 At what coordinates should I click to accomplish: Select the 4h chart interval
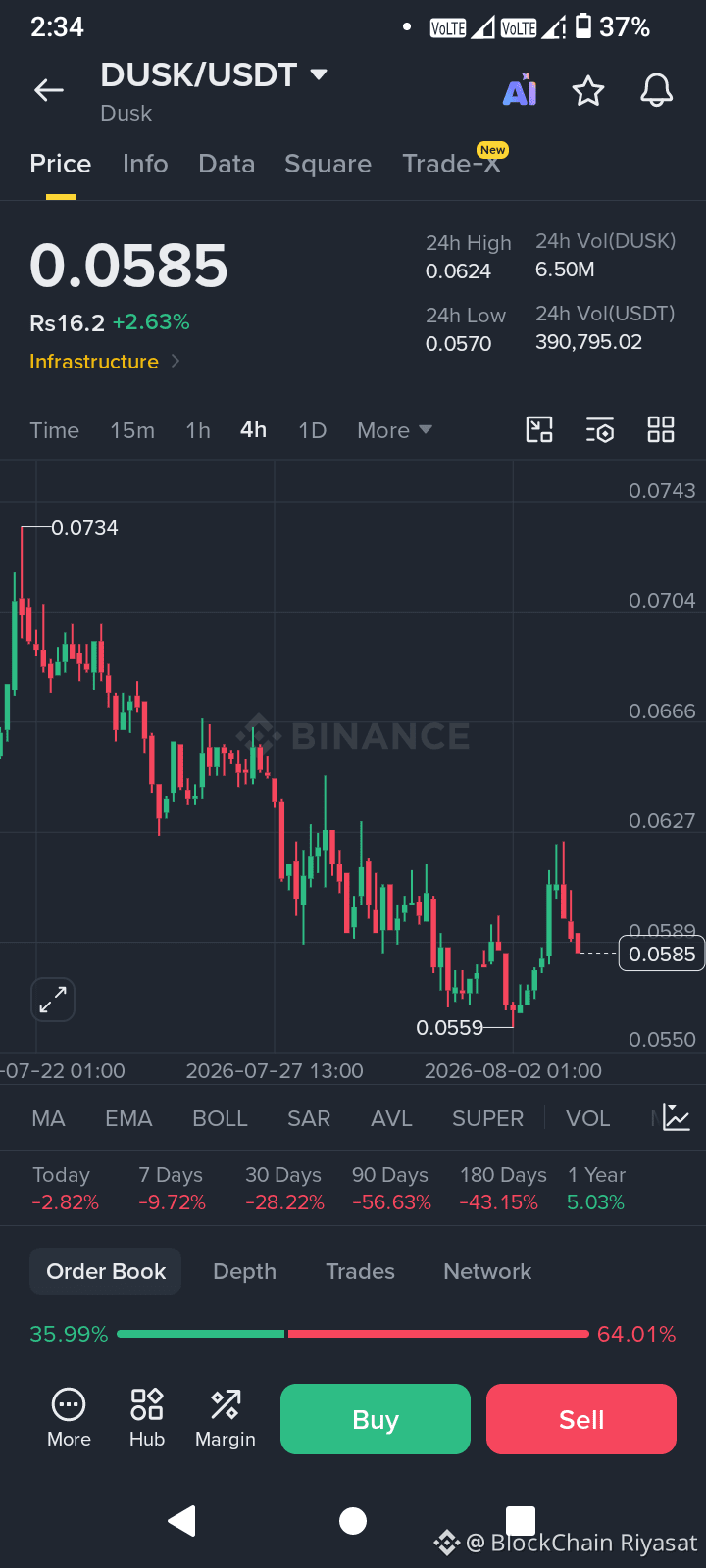point(253,430)
